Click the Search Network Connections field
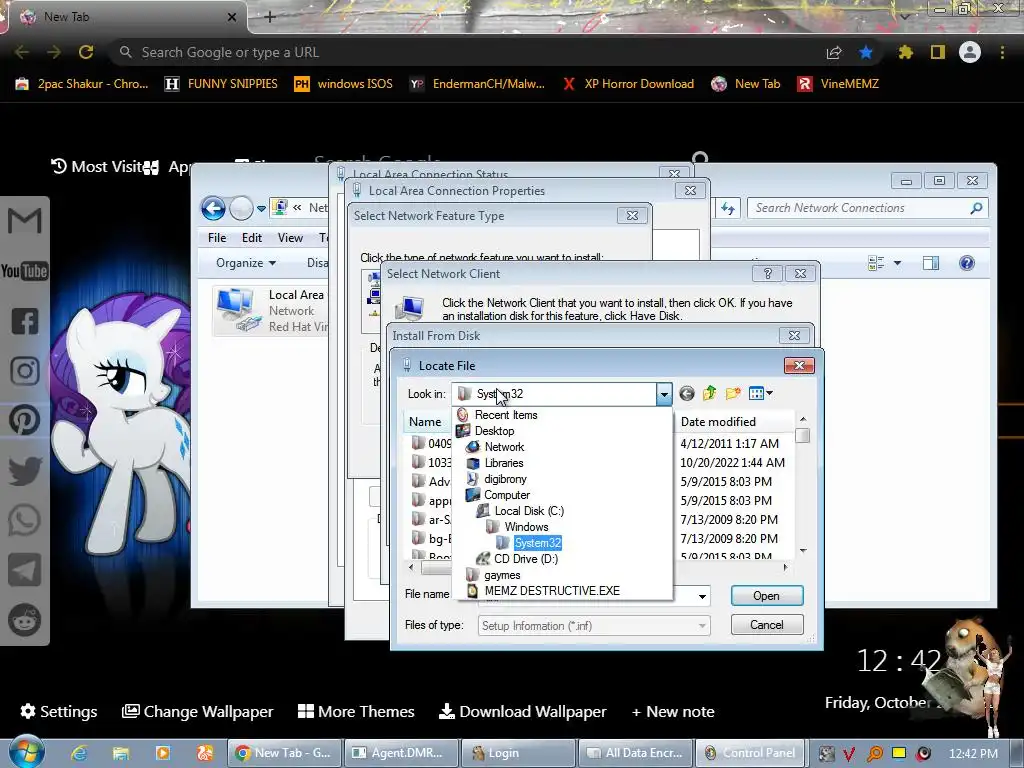This screenshot has height=768, width=1024. (x=867, y=208)
